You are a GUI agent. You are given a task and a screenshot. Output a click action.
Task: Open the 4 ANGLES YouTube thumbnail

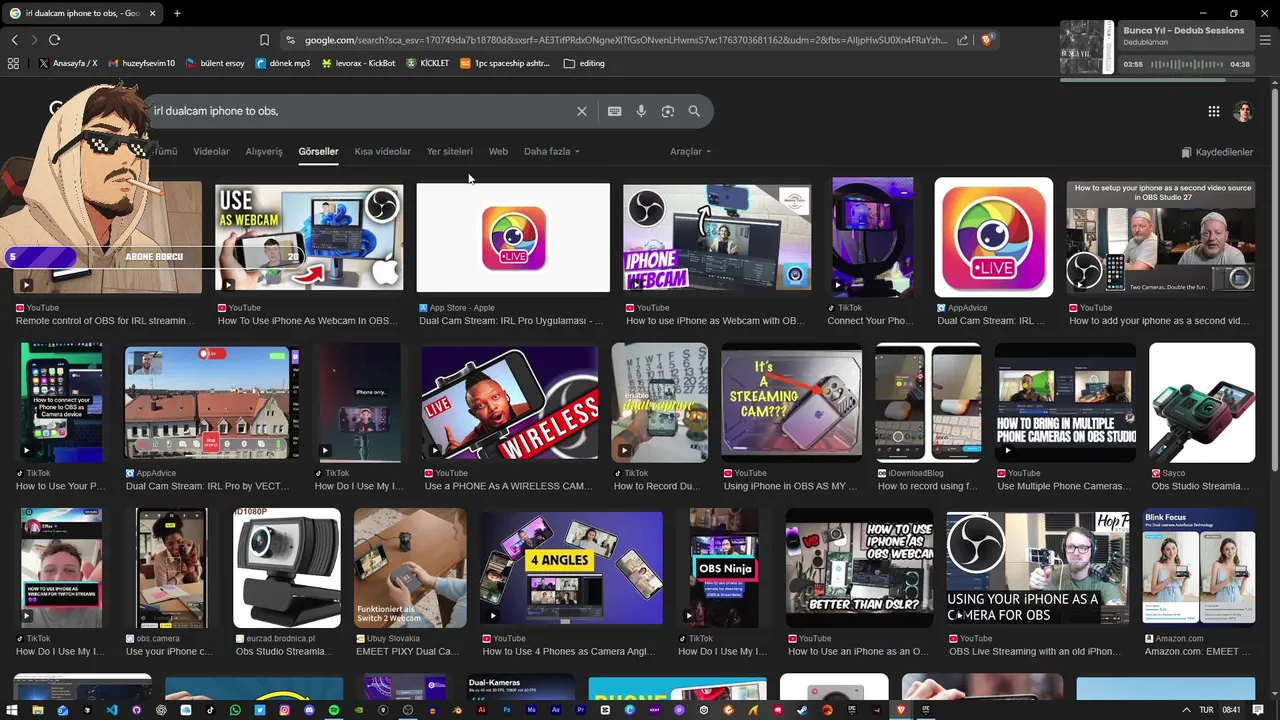[571, 568]
